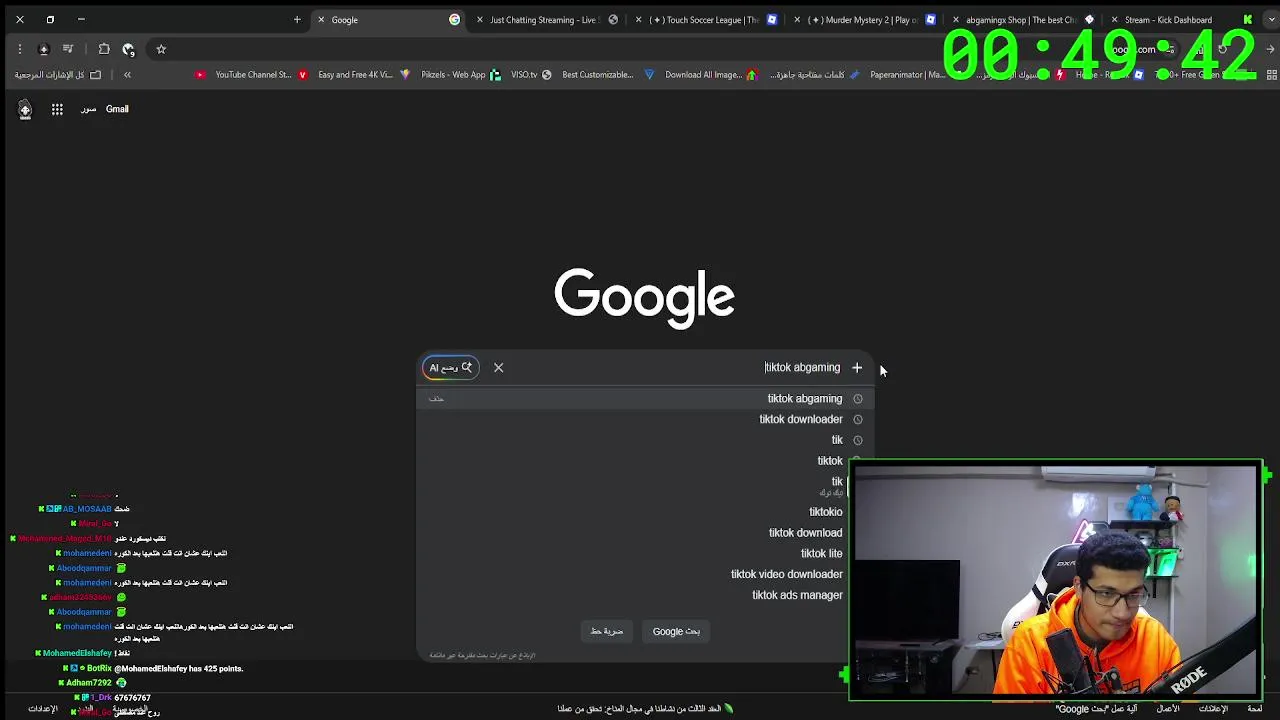The width and height of the screenshot is (1280, 720).
Task: Click the plus icon in search box
Action: (x=857, y=368)
